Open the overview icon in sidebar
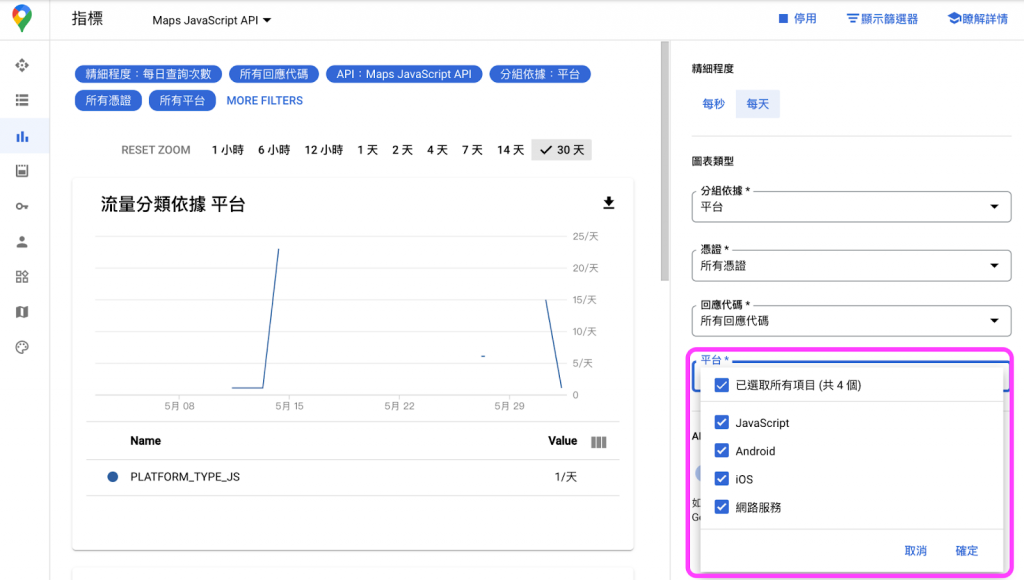Screen dimensions: 1024x580 [22, 65]
